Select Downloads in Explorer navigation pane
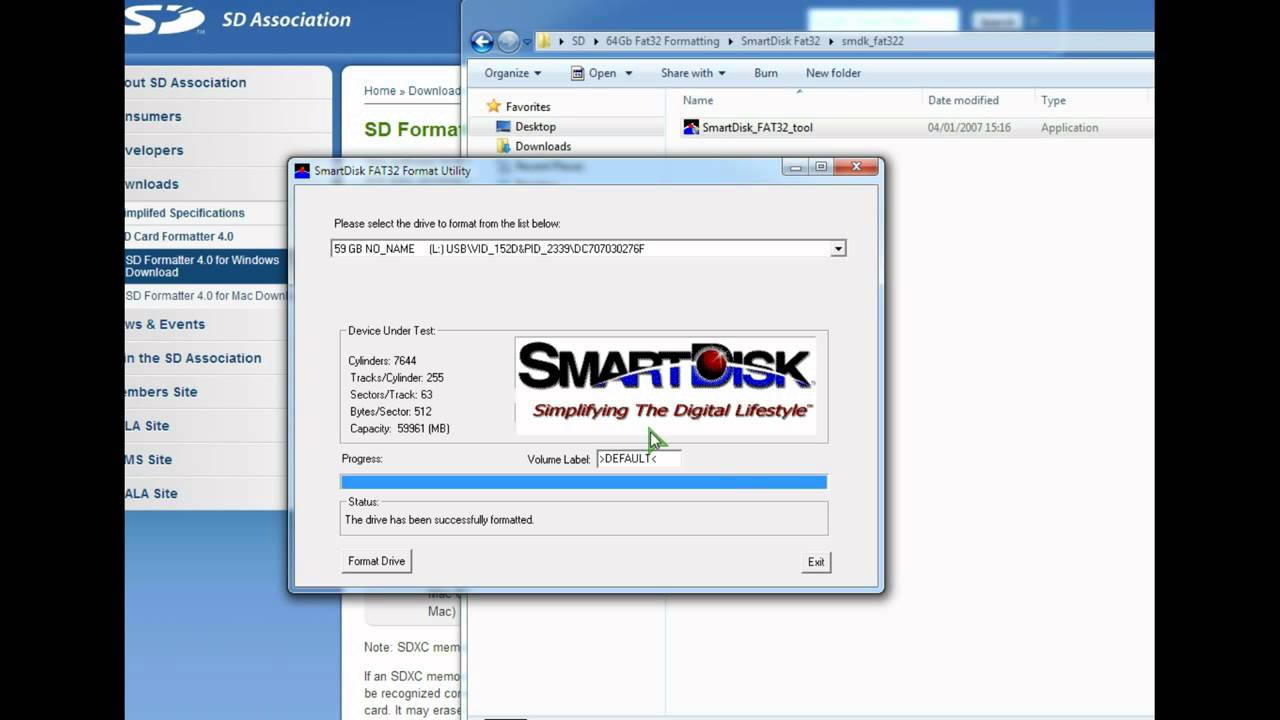The image size is (1280, 720). point(543,146)
